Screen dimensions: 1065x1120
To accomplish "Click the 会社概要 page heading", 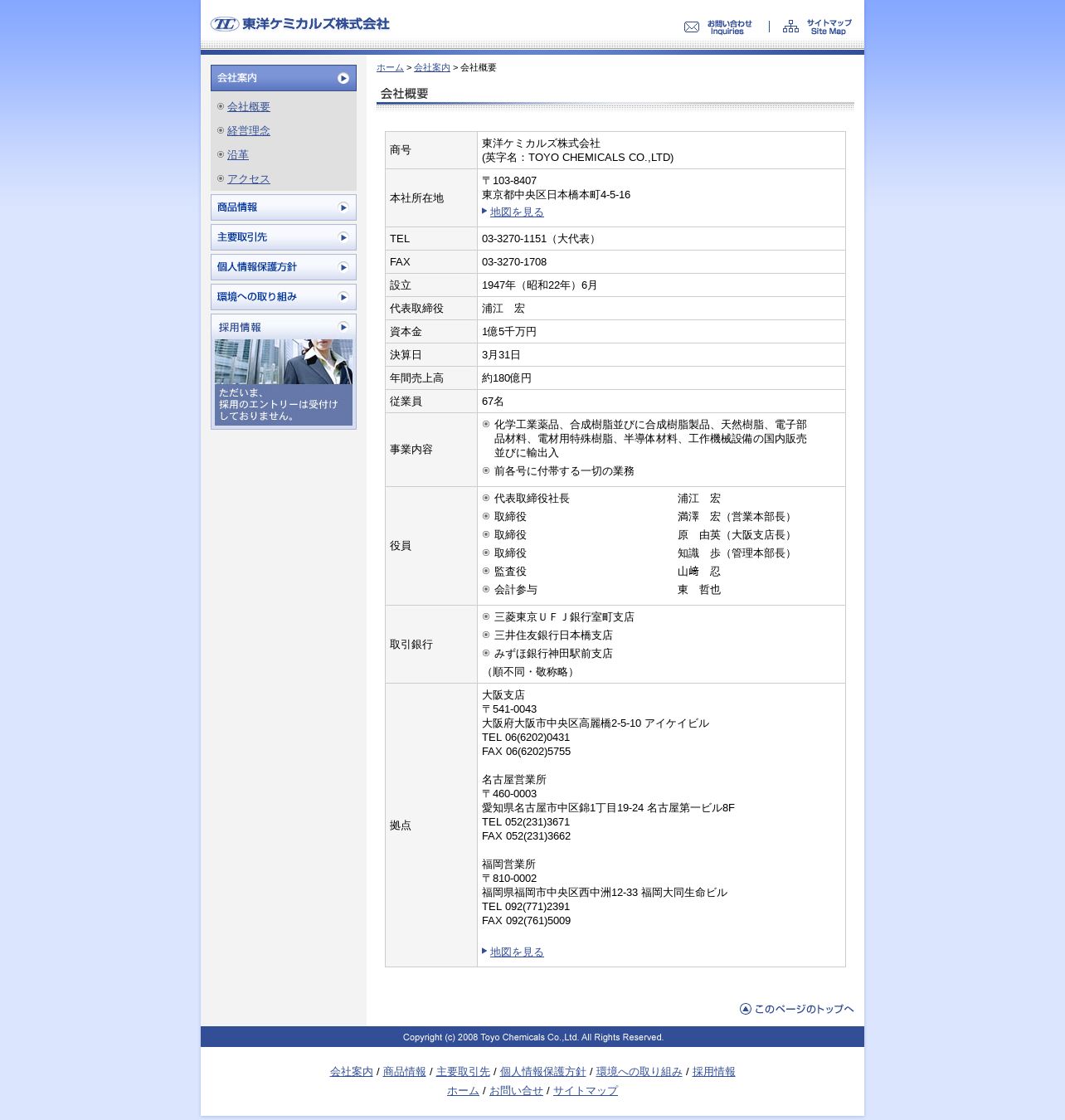I will point(405,94).
